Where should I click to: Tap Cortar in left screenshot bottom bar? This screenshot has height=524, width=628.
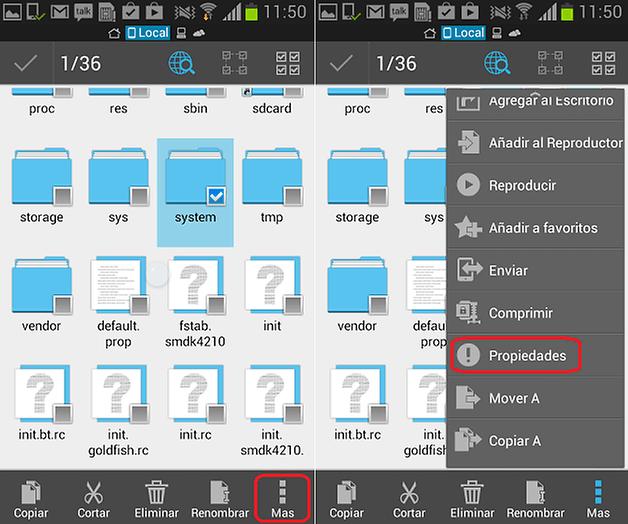pyautogui.click(x=93, y=499)
